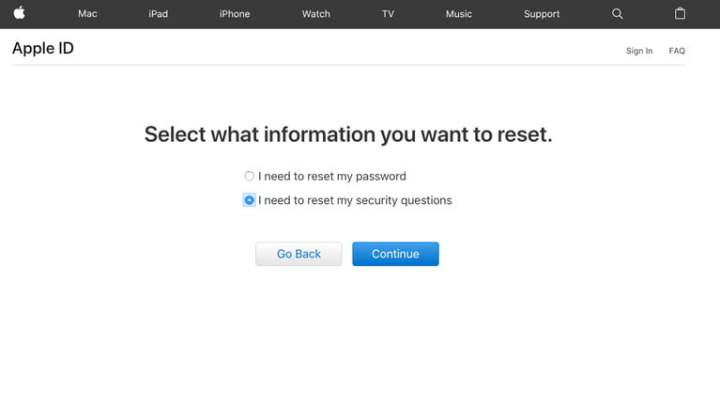Click the Go Back button
720x405 pixels.
[298, 254]
